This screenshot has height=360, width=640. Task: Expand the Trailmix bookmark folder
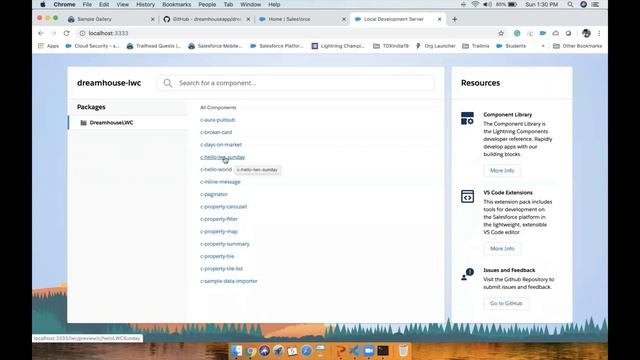(x=476, y=46)
